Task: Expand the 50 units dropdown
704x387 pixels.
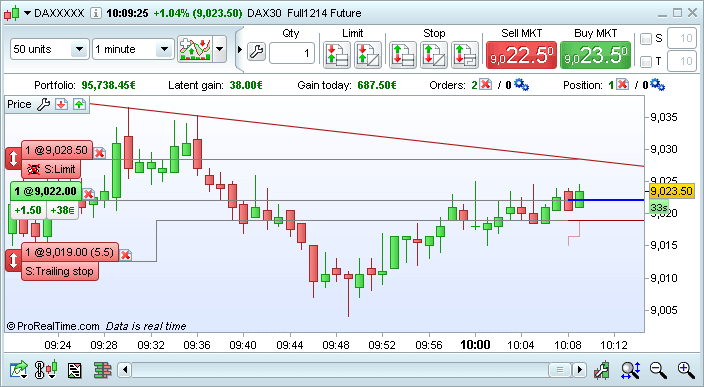Action: pyautogui.click(x=79, y=49)
